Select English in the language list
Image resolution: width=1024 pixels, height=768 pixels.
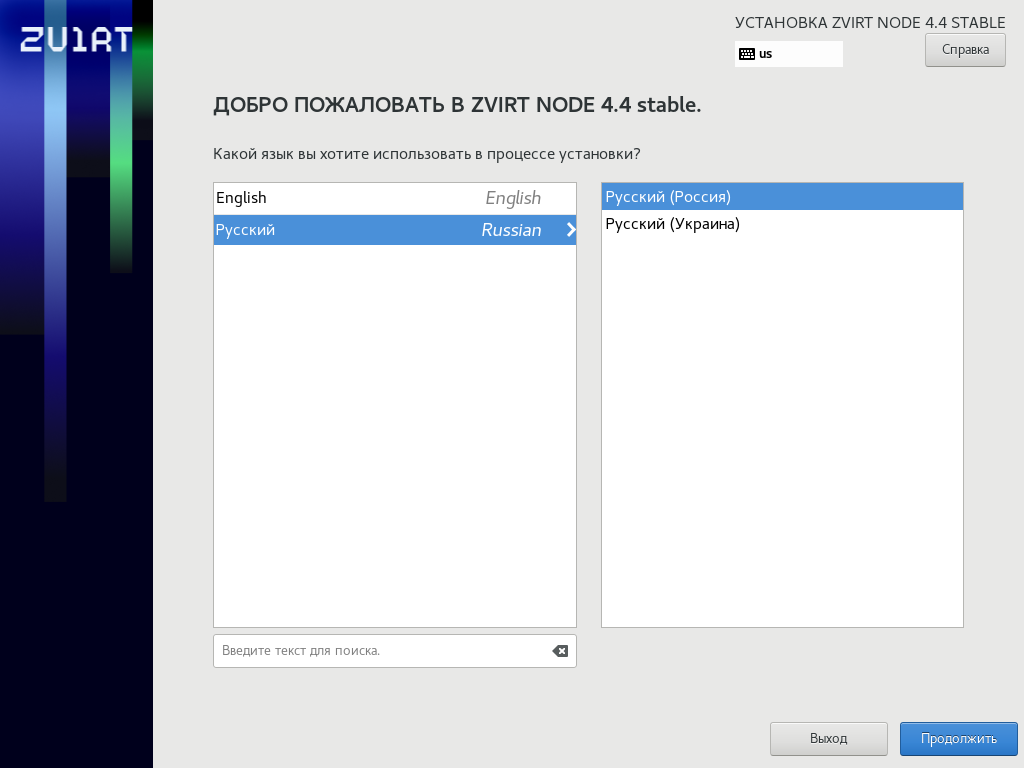[x=394, y=199]
